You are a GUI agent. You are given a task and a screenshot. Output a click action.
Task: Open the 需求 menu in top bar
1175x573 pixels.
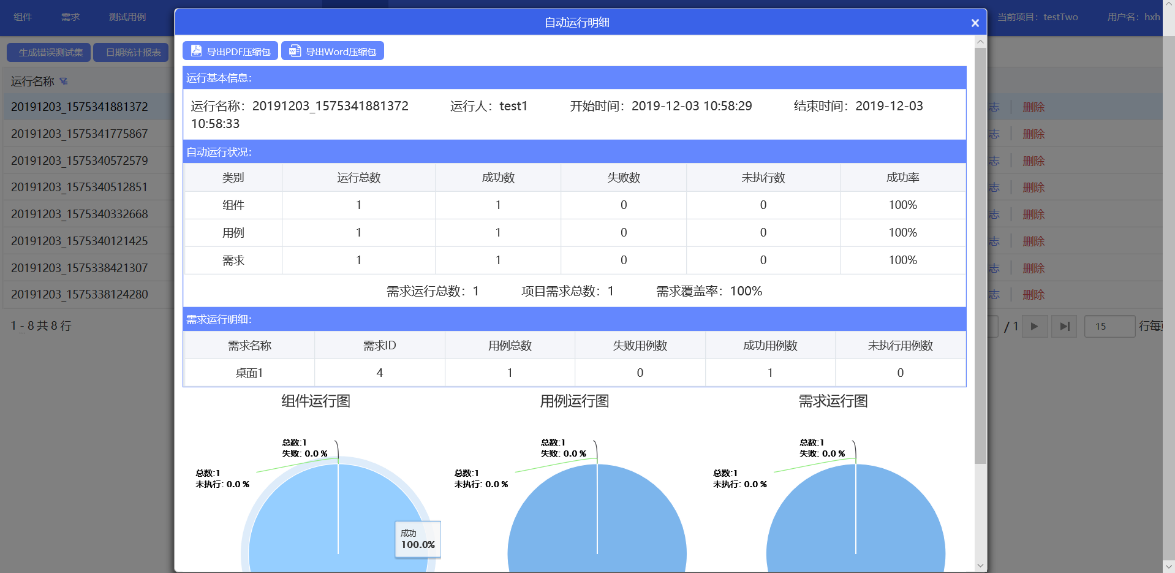tap(70, 17)
